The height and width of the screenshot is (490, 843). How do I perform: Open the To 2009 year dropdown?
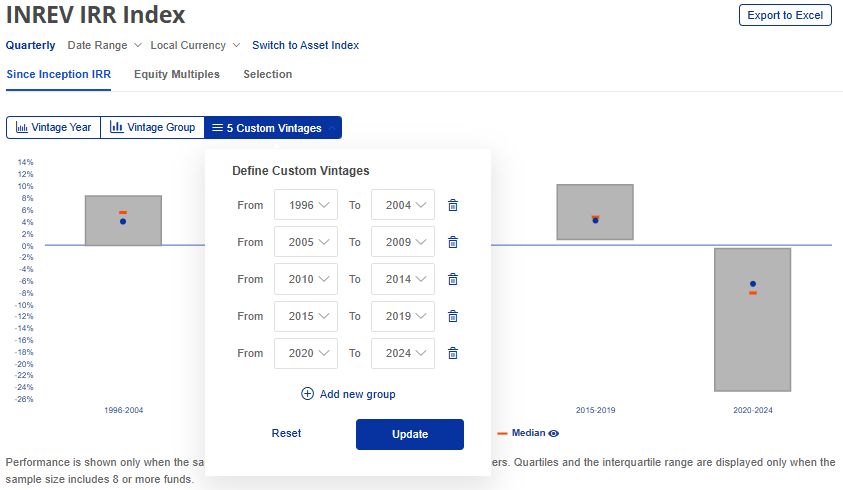point(403,242)
